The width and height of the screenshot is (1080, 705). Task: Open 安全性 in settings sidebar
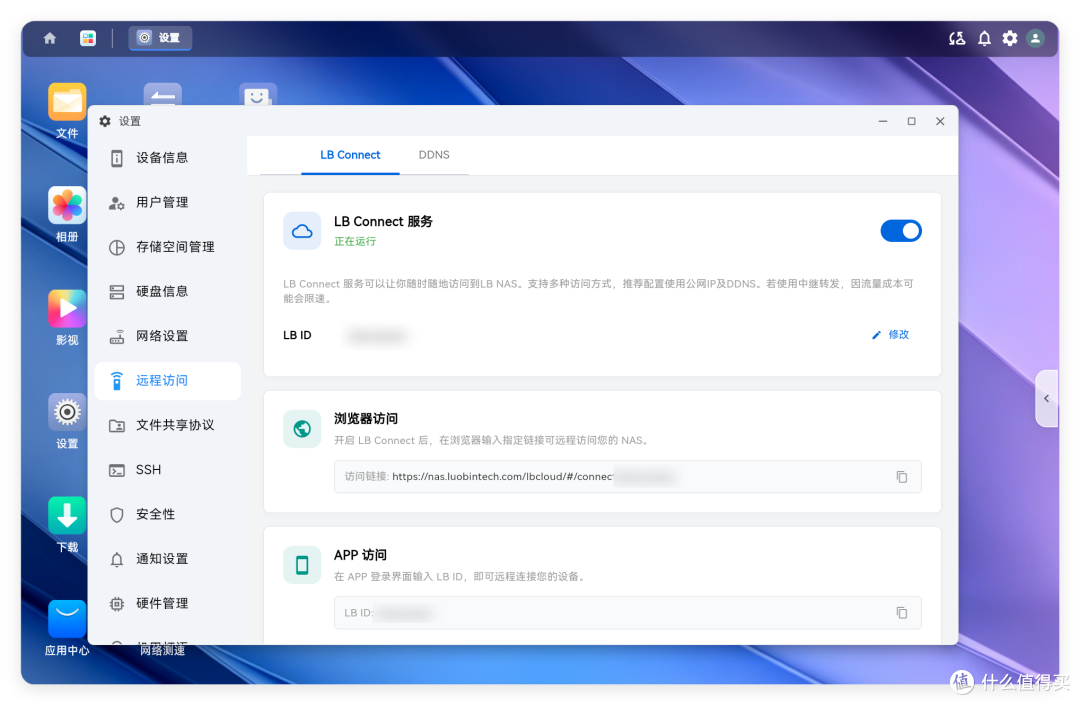168,514
